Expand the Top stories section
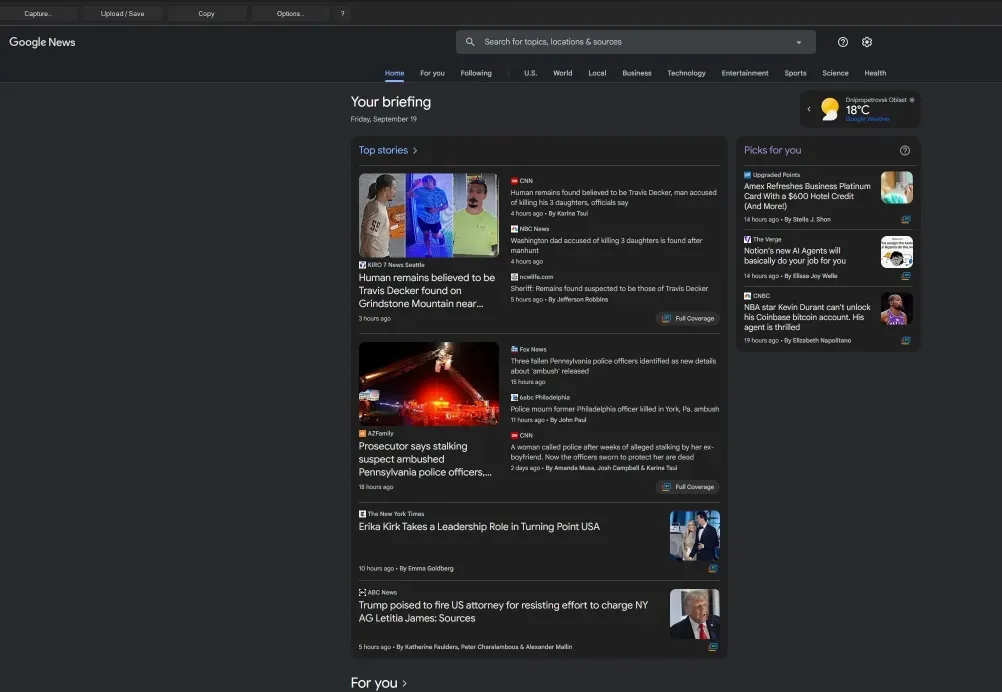The width and height of the screenshot is (1002, 692). 415,151
